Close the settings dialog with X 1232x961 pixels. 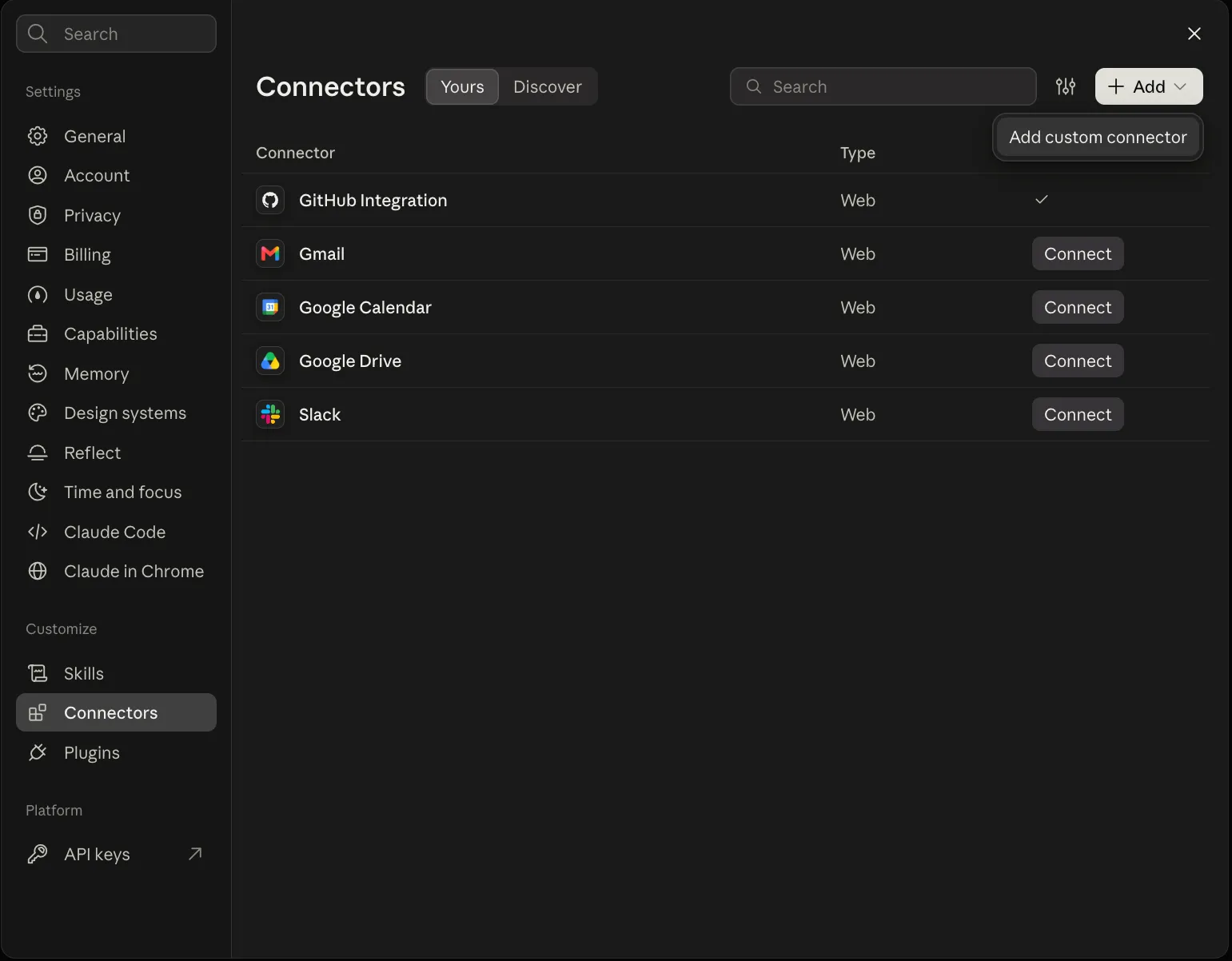1194,34
